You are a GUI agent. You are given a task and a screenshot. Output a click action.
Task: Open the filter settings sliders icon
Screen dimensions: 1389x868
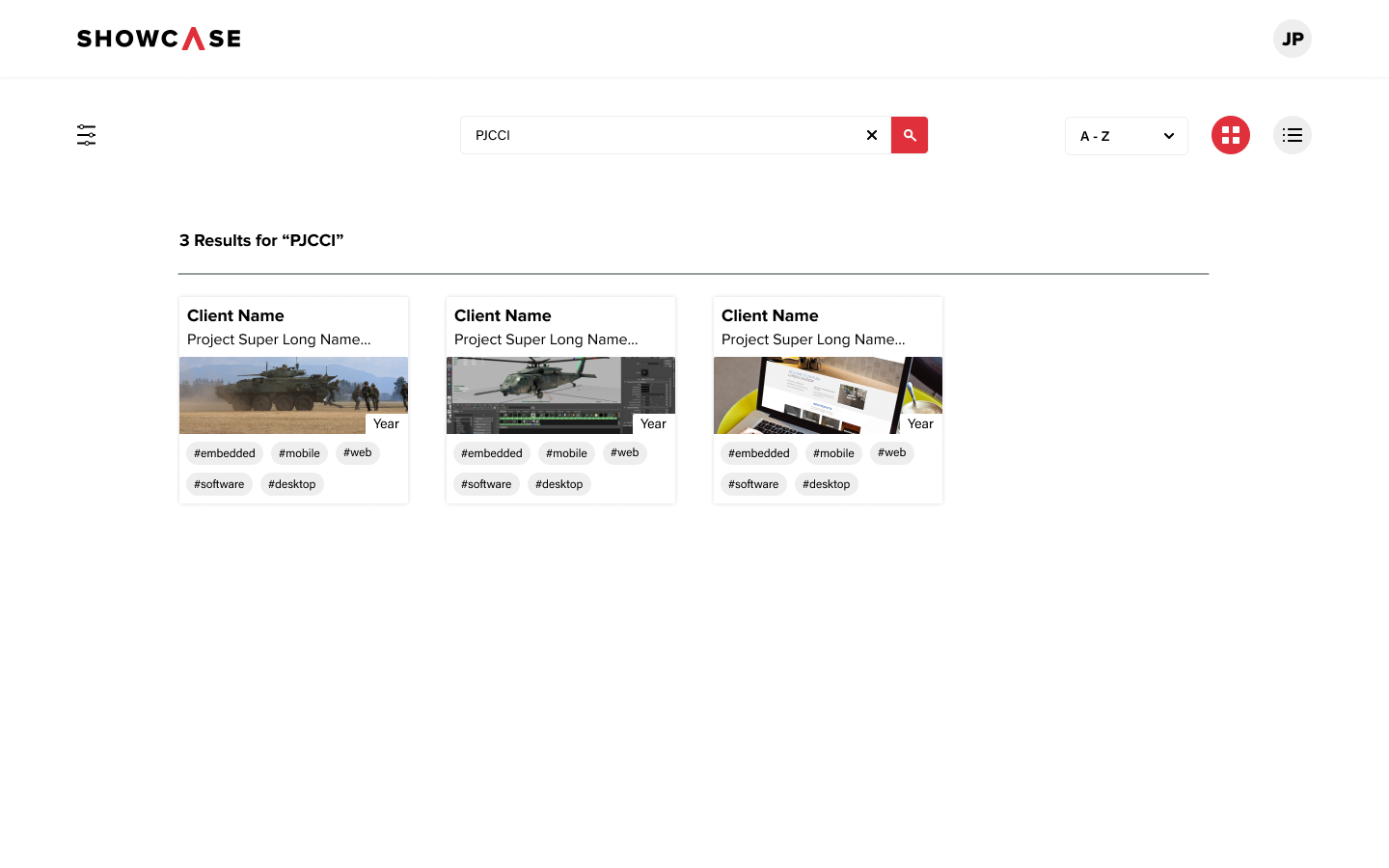pyautogui.click(x=87, y=135)
